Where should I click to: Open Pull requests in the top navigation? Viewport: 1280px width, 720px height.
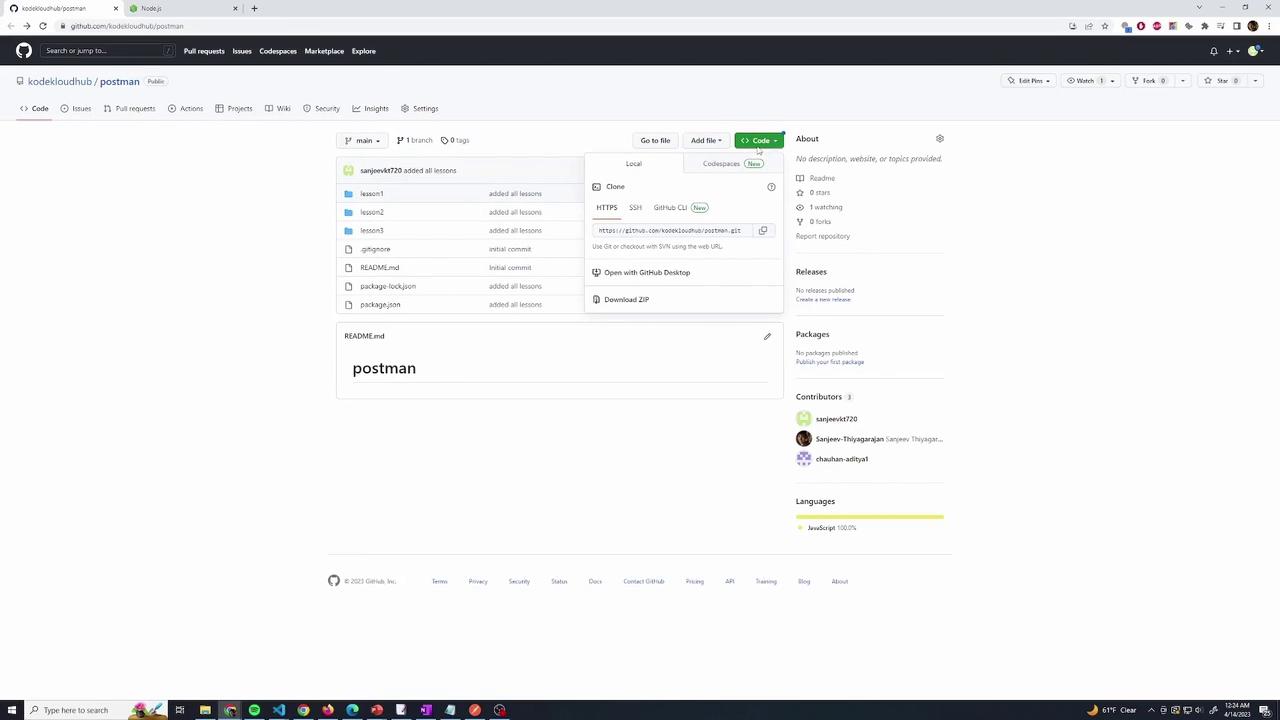click(204, 51)
